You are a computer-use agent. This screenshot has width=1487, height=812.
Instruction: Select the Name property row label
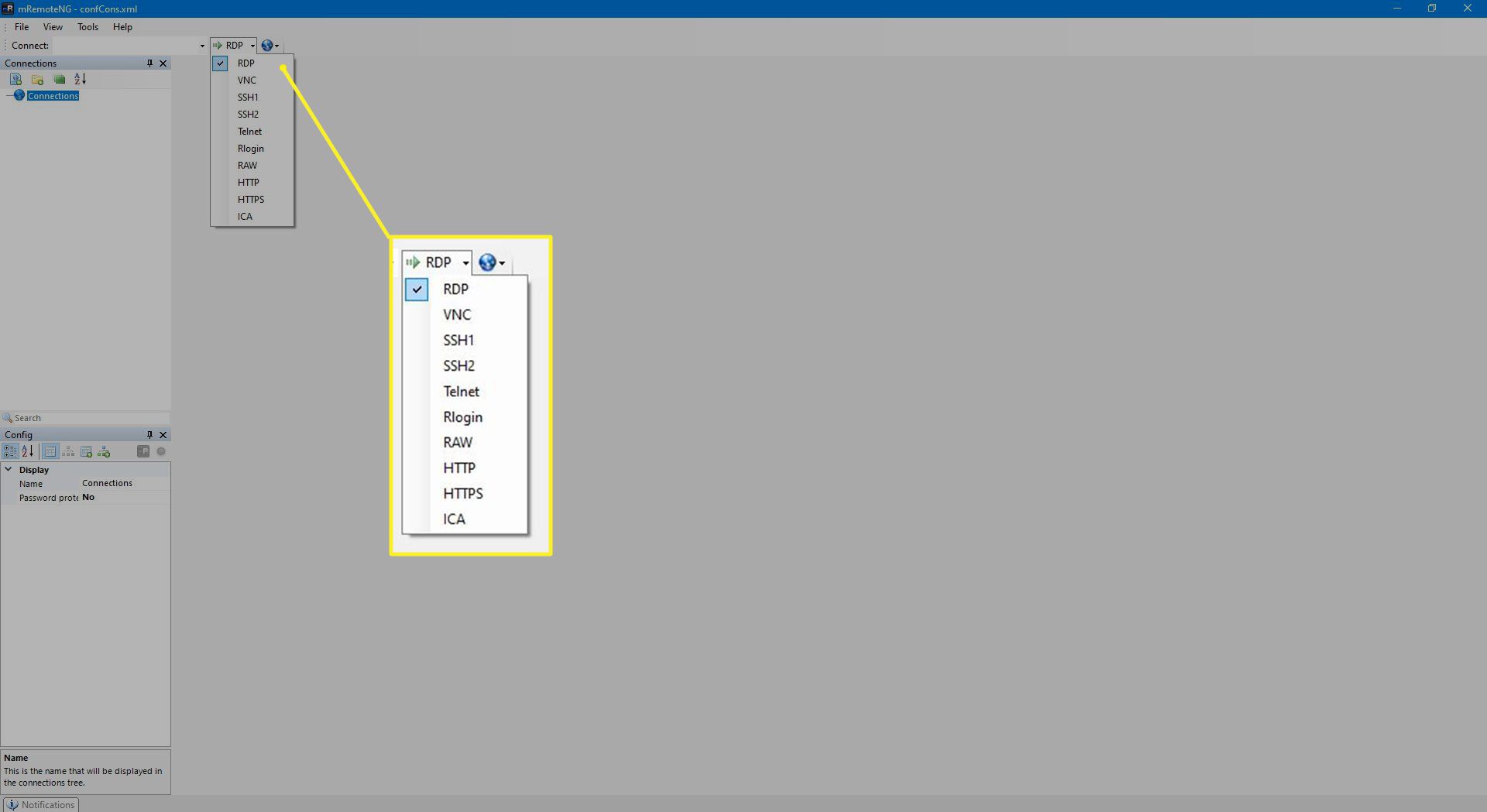click(31, 484)
